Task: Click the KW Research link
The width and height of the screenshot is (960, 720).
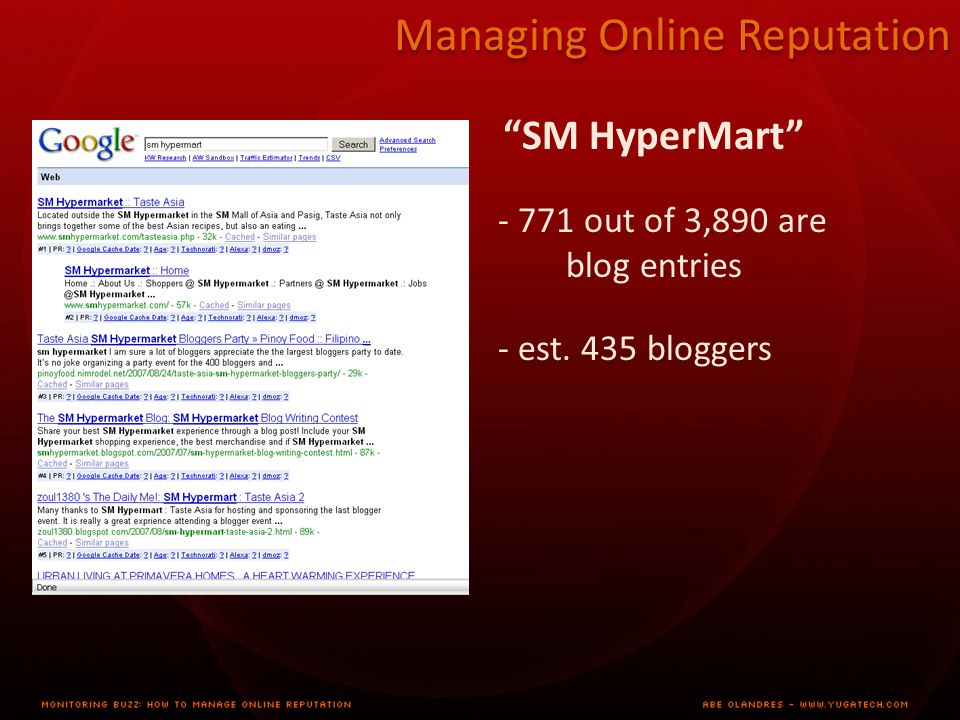Action: (x=165, y=158)
